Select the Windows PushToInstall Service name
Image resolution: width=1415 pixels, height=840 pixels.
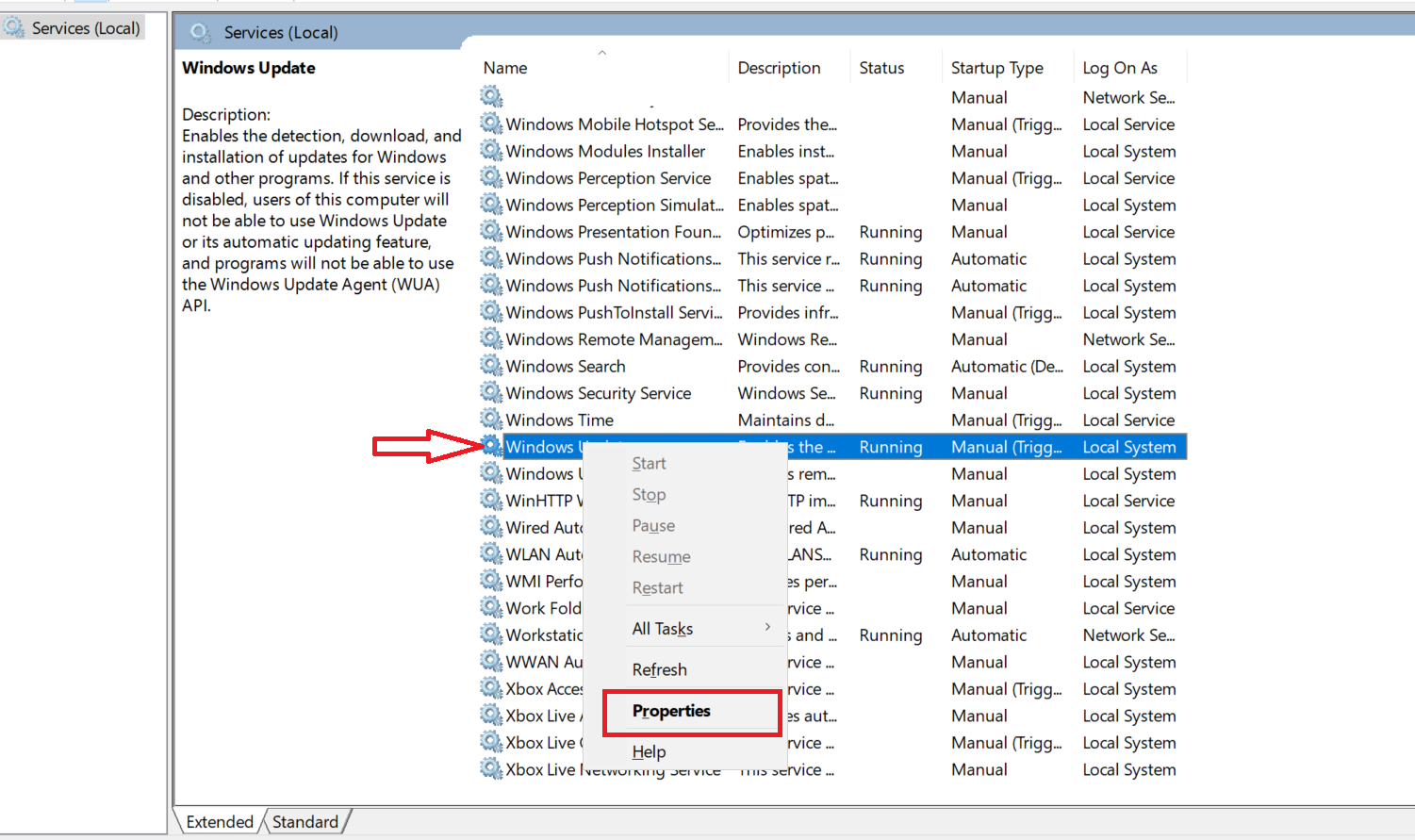(614, 312)
